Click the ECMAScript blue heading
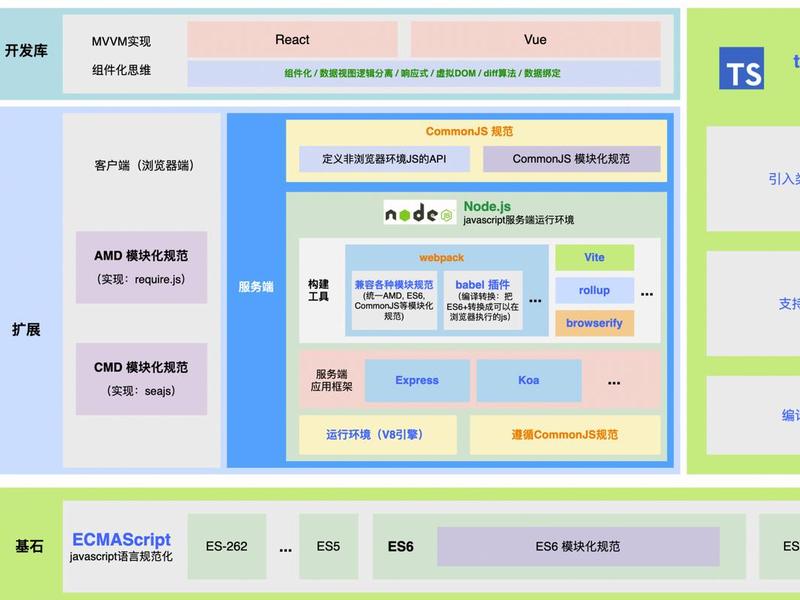This screenshot has height=600, width=800. 121,539
